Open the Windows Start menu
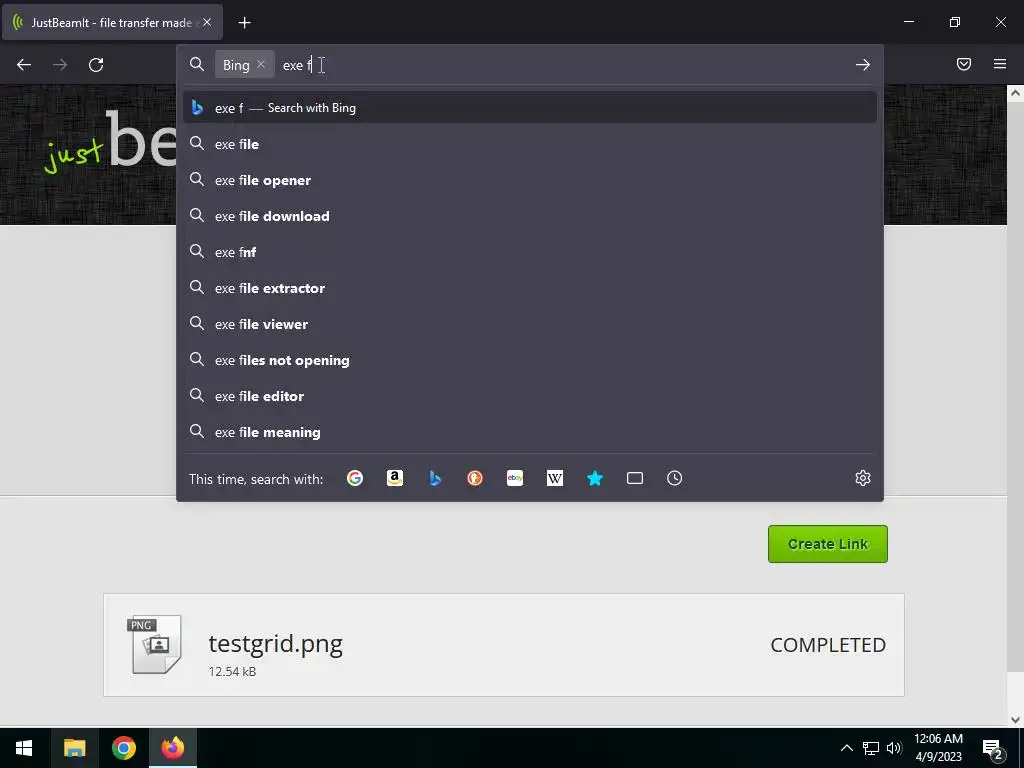The height and width of the screenshot is (768, 1024). [x=24, y=748]
